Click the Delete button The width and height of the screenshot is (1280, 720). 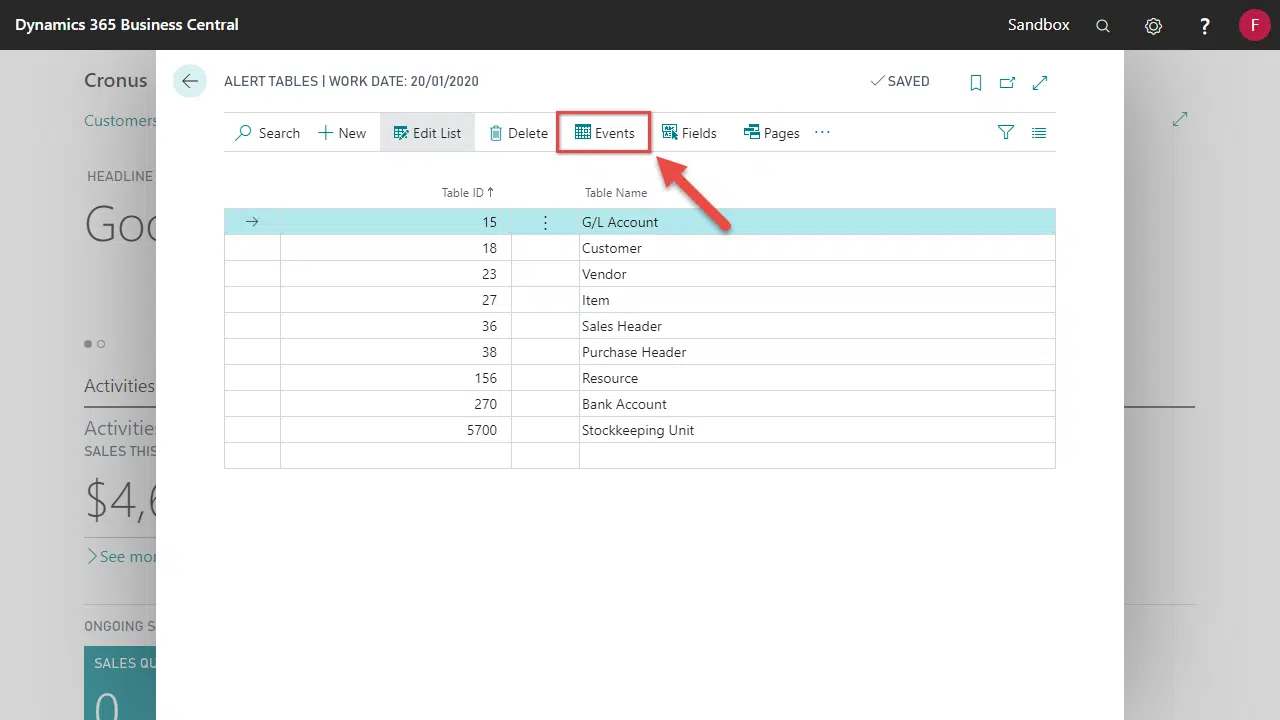point(518,133)
